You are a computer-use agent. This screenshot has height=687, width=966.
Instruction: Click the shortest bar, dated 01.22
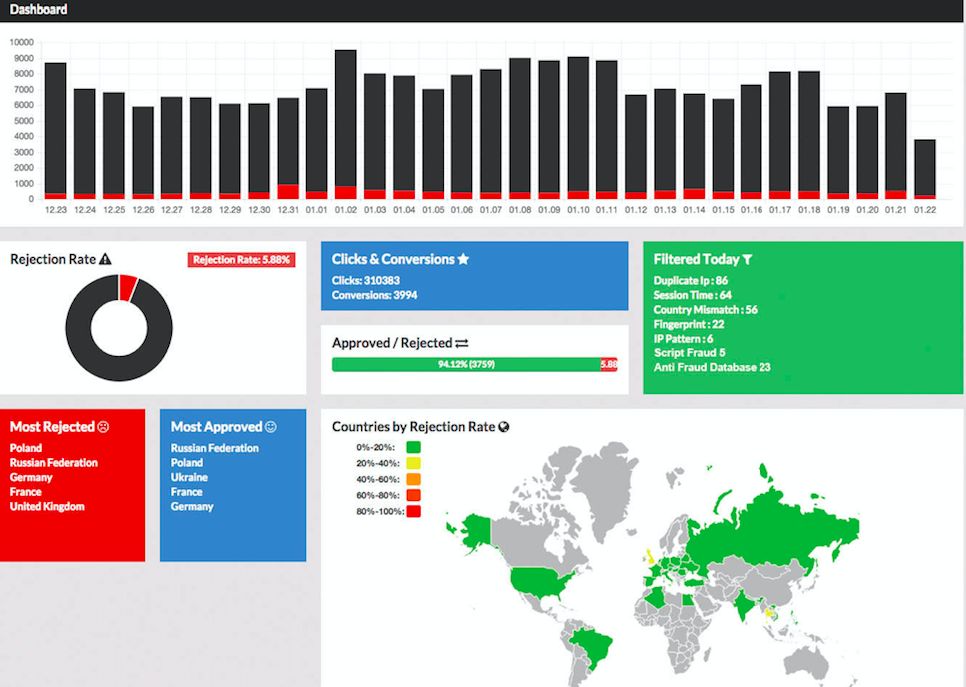click(x=925, y=168)
